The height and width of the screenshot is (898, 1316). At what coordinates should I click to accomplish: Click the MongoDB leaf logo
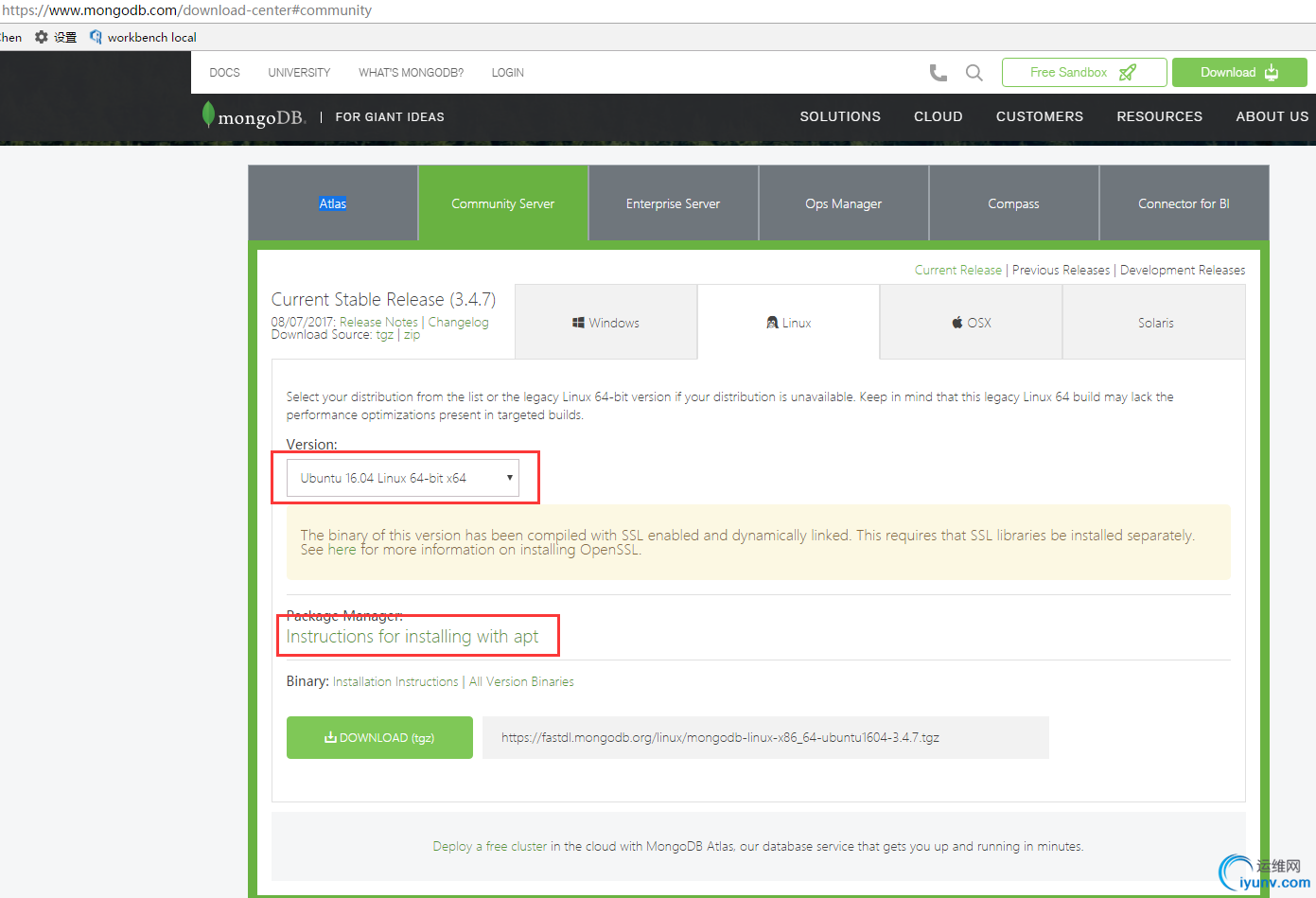click(x=208, y=114)
